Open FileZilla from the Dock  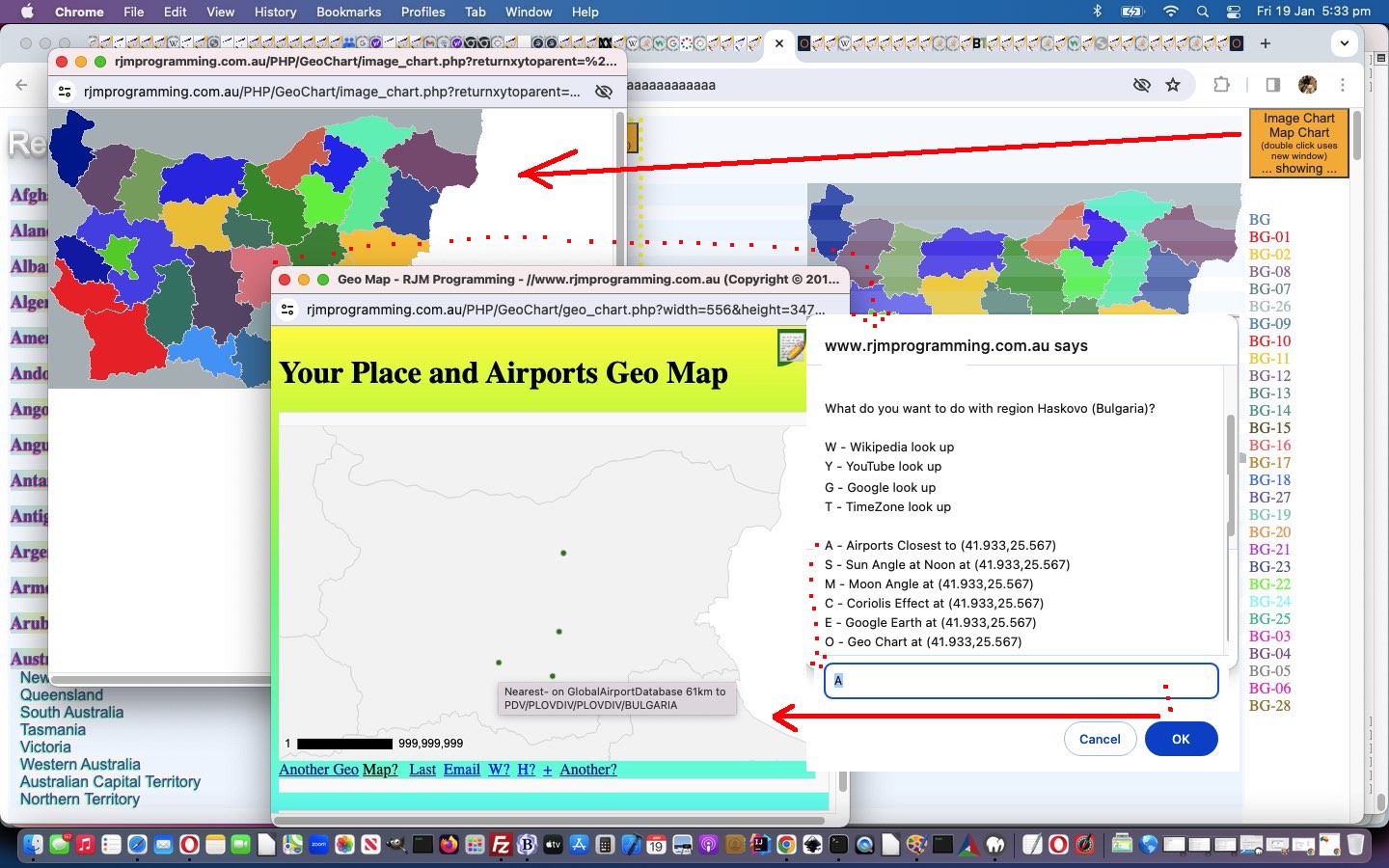tap(501, 845)
